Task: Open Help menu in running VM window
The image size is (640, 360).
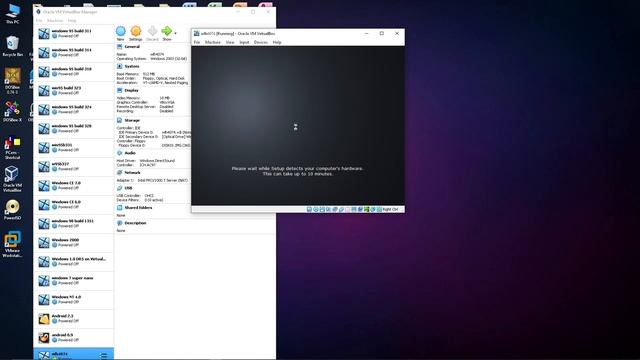Action: click(277, 42)
